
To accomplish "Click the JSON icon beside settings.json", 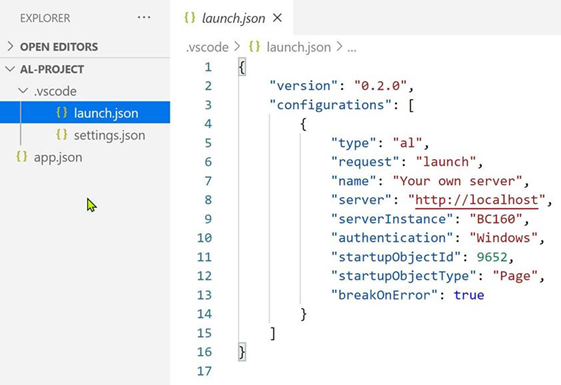I will [x=62, y=135].
